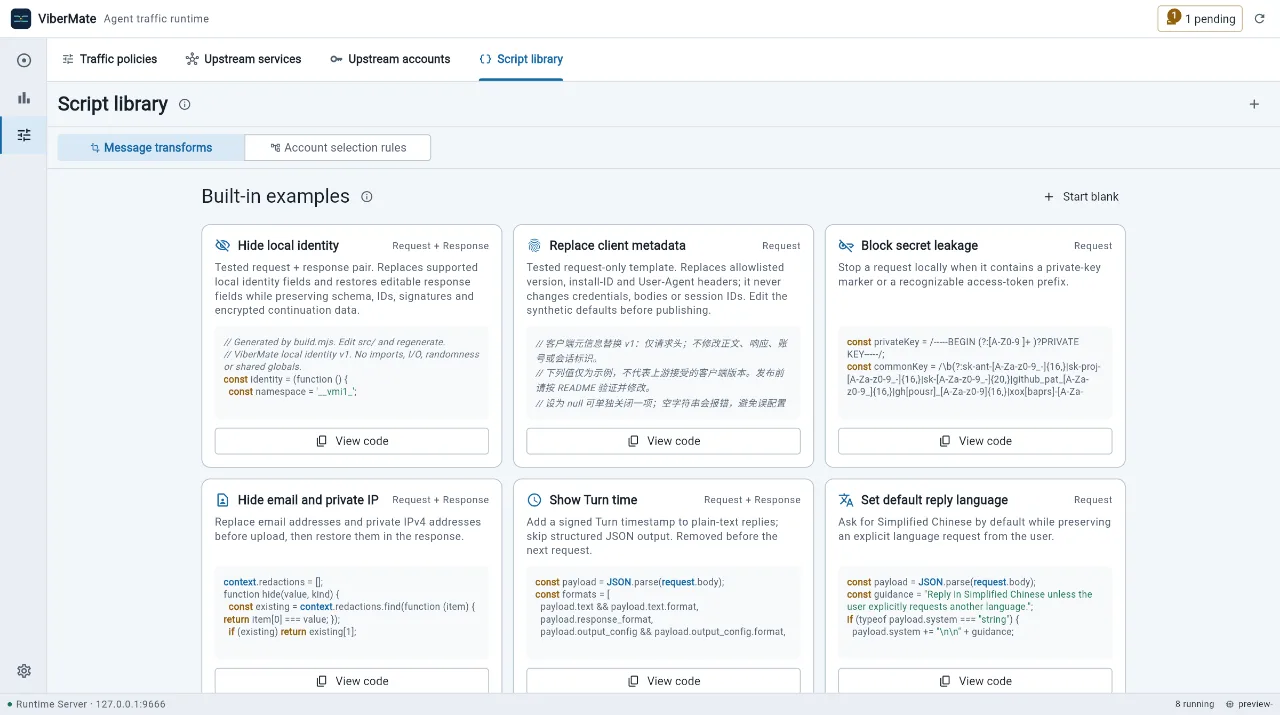
Task: Open the bar chart statistics sidebar icon
Action: coord(24,97)
